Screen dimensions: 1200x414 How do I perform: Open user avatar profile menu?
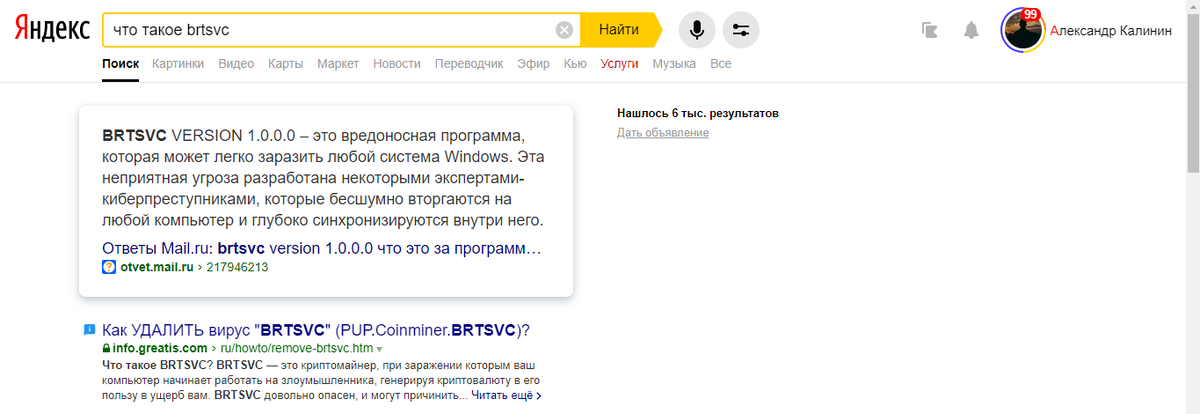coord(1022,30)
